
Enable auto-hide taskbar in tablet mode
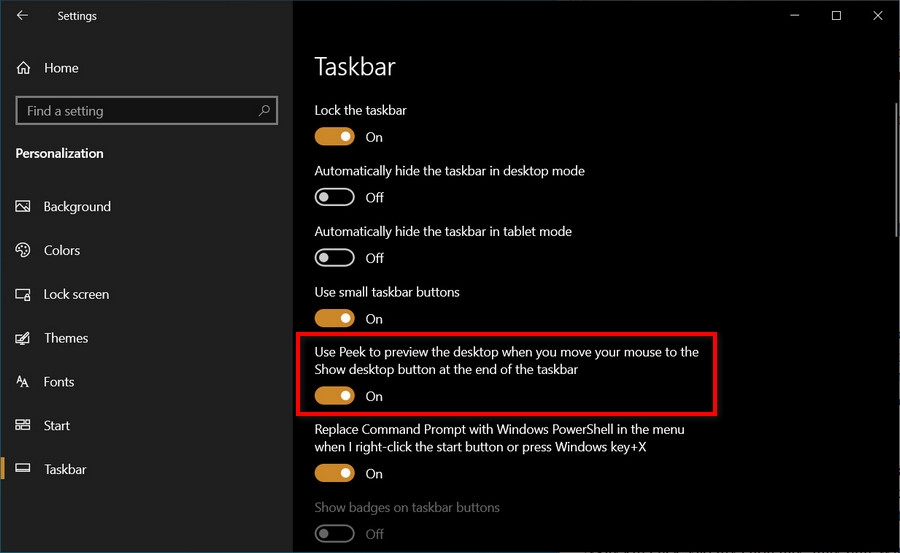click(x=335, y=257)
